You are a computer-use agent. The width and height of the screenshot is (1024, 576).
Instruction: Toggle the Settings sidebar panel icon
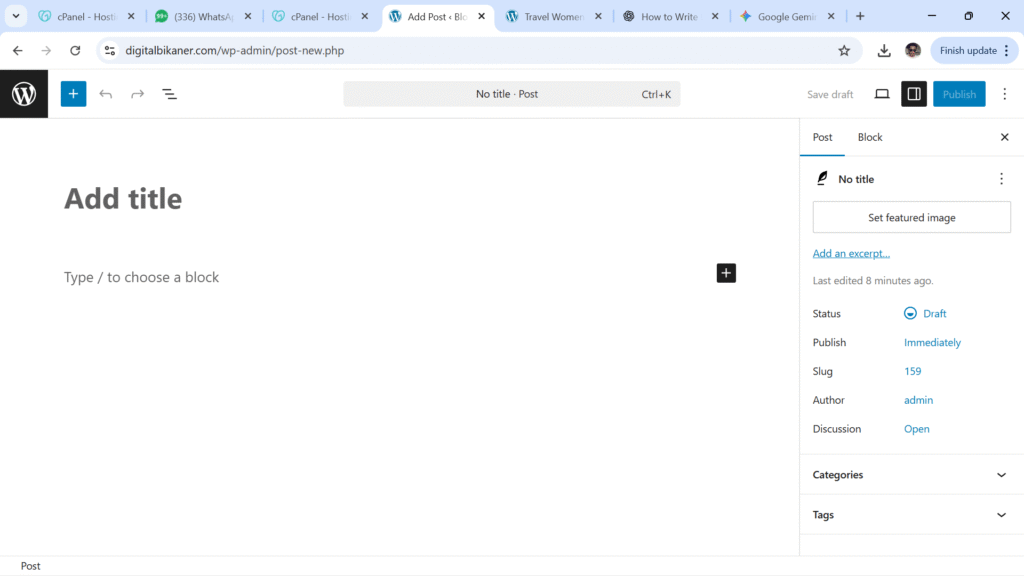coord(913,94)
